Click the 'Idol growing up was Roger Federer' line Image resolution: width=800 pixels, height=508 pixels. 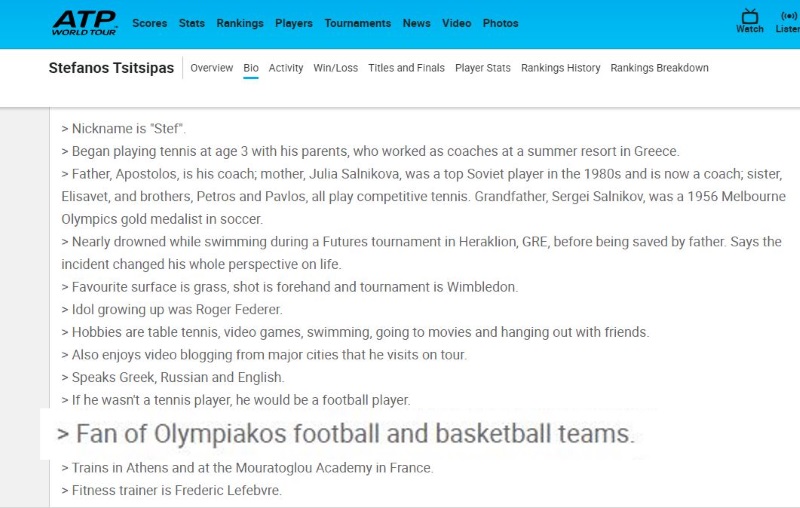tap(172, 310)
